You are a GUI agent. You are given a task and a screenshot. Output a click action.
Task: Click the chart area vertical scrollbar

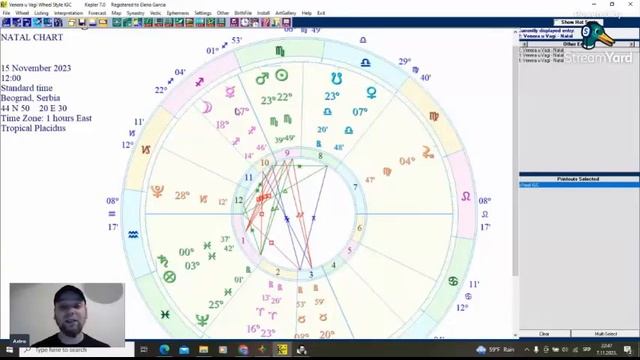point(515,155)
